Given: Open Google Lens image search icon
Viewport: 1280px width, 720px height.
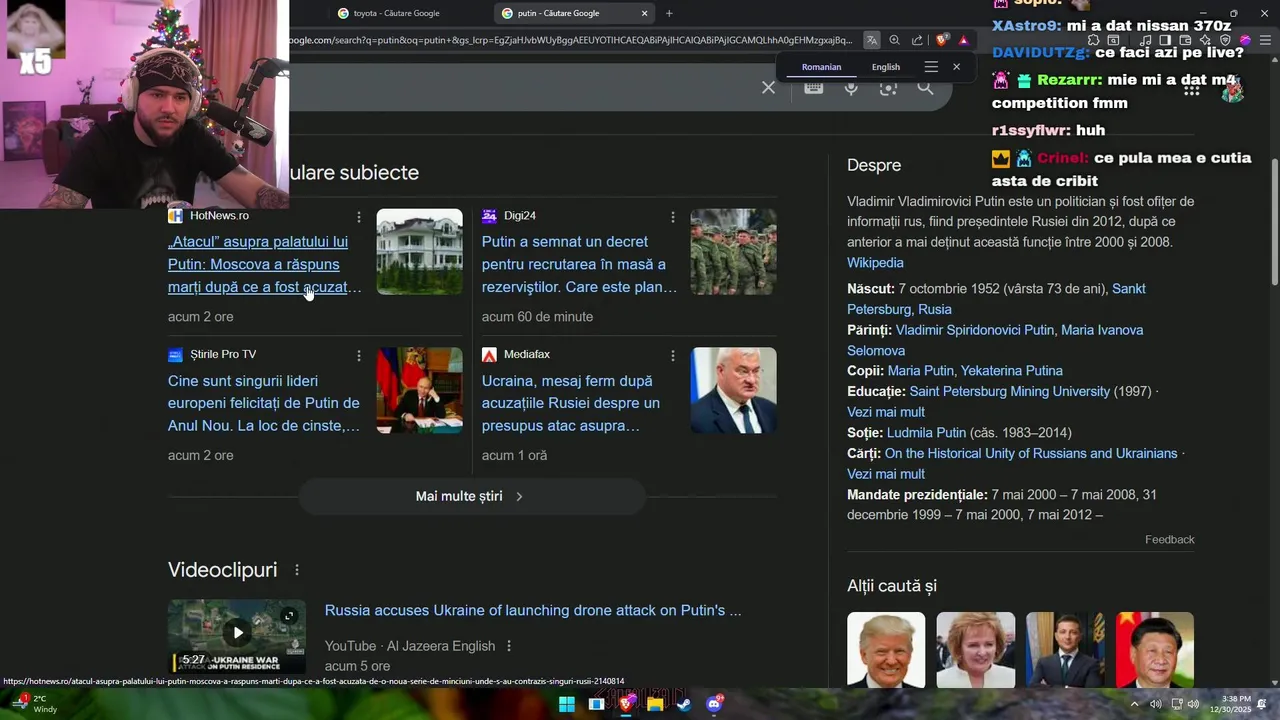Looking at the screenshot, I should pyautogui.click(x=888, y=88).
